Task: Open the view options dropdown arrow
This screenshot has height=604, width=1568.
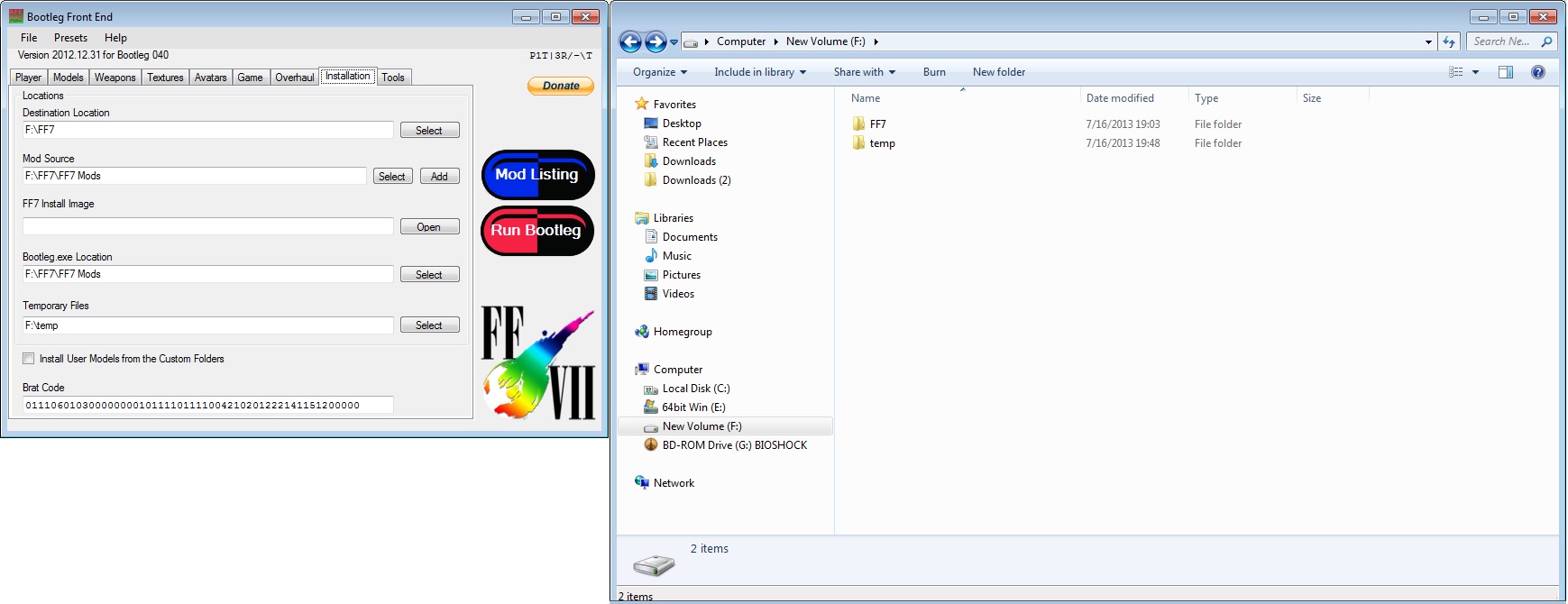Action: point(1475,72)
